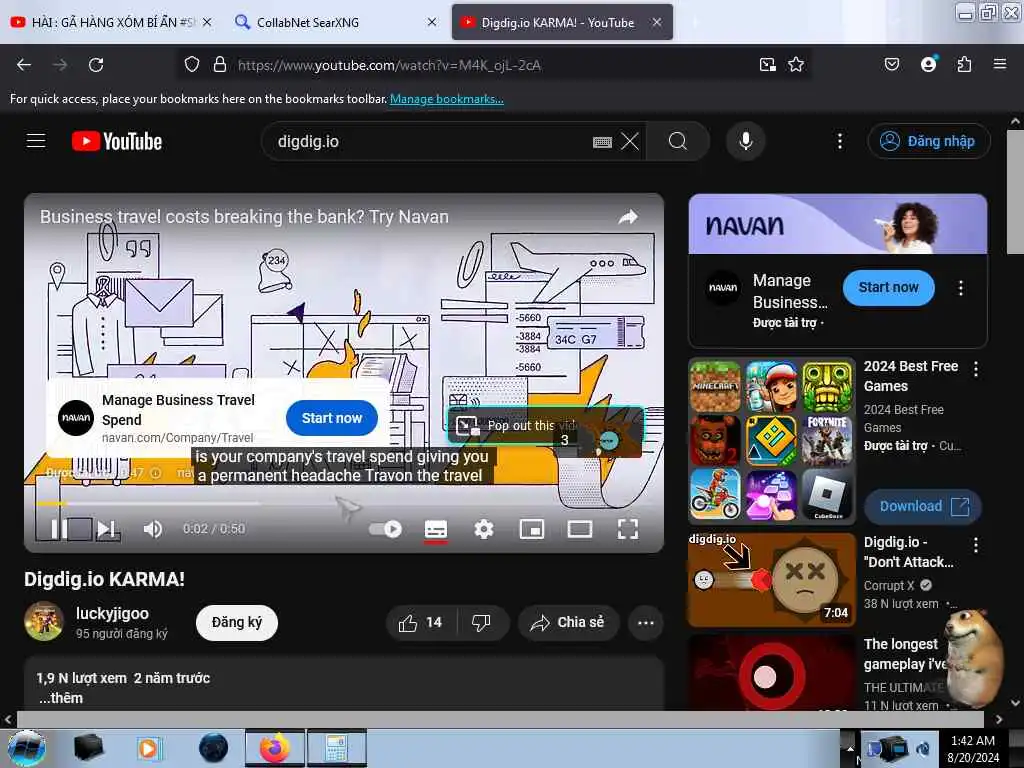1024x768 pixels.
Task: Reload the page with the refresh icon
Action: tap(96, 65)
